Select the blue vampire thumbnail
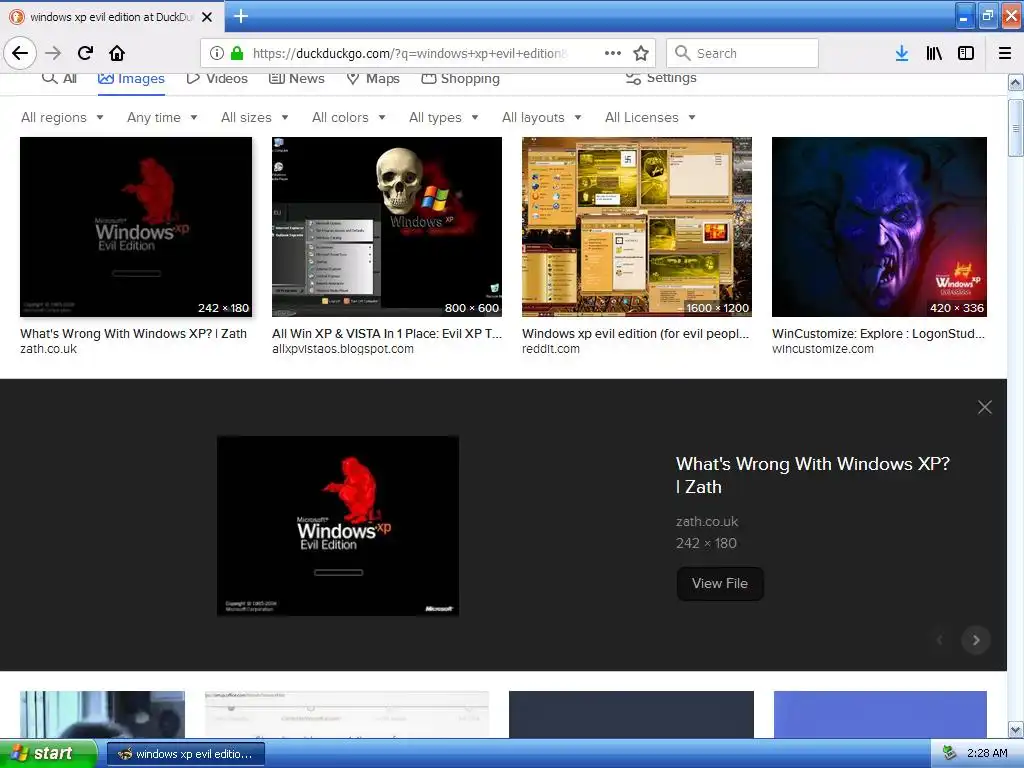This screenshot has height=768, width=1024. tap(879, 227)
